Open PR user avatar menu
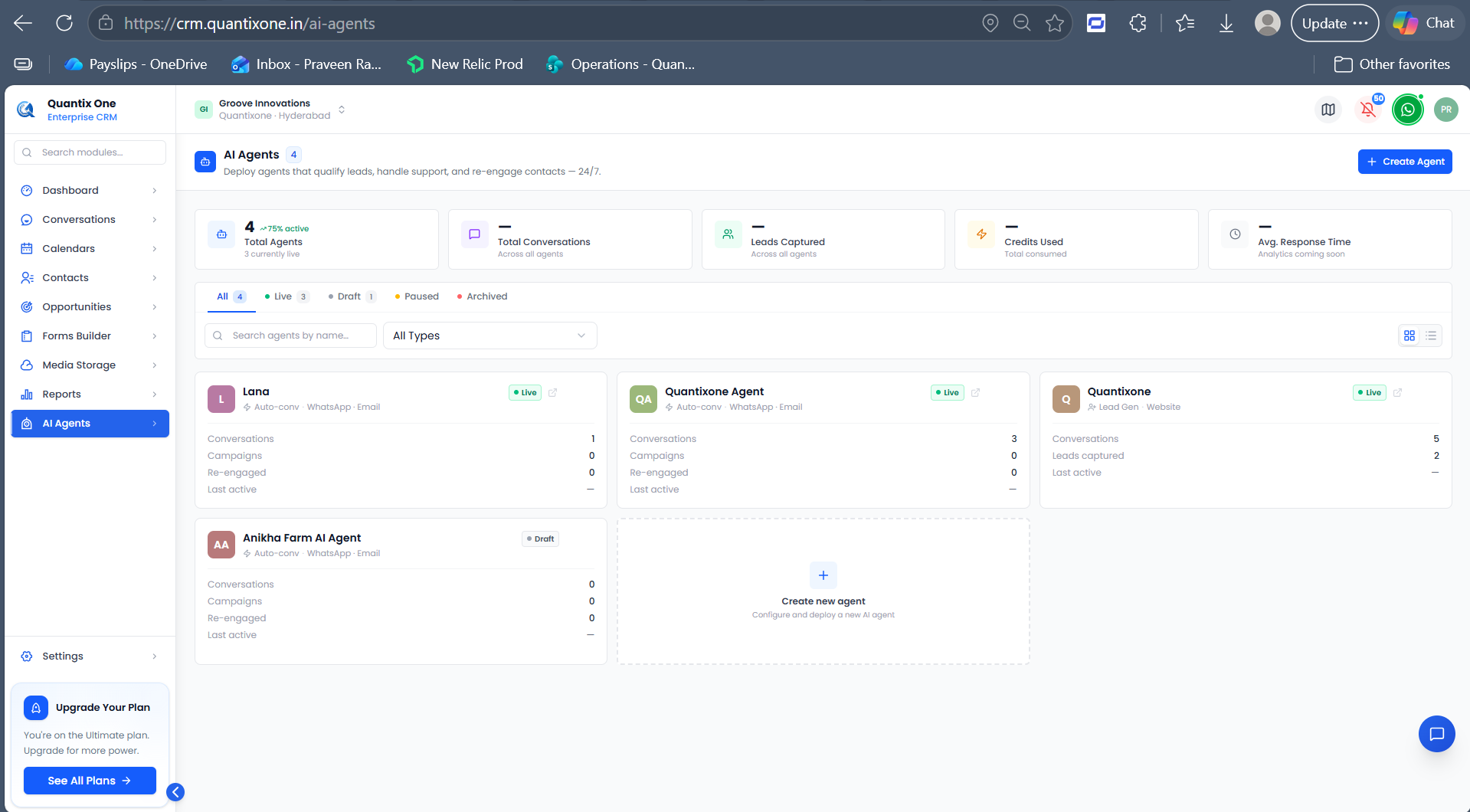The image size is (1470, 812). (x=1446, y=110)
